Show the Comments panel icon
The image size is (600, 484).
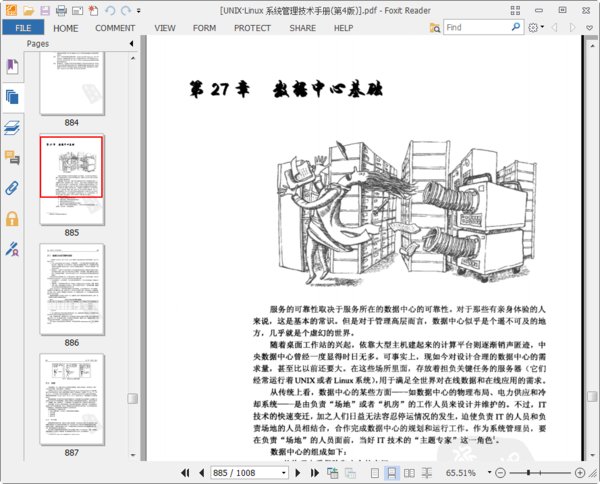(x=12, y=157)
